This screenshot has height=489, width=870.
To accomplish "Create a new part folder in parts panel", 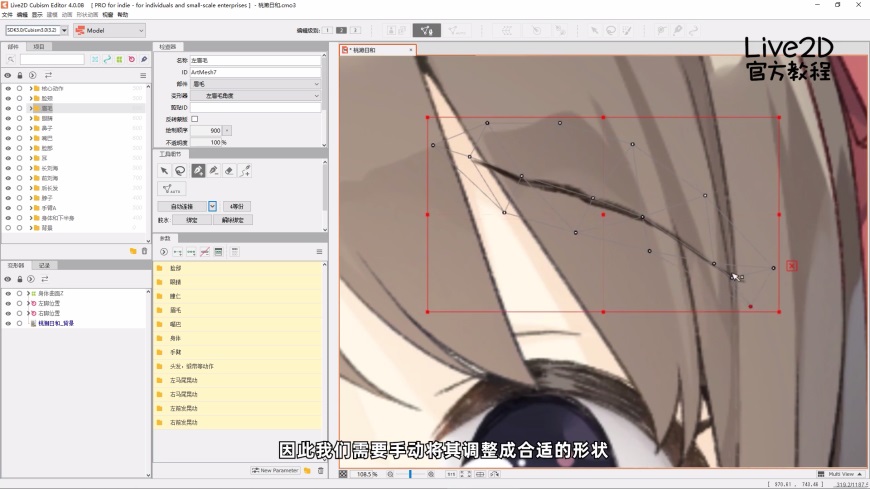I will tap(133, 251).
